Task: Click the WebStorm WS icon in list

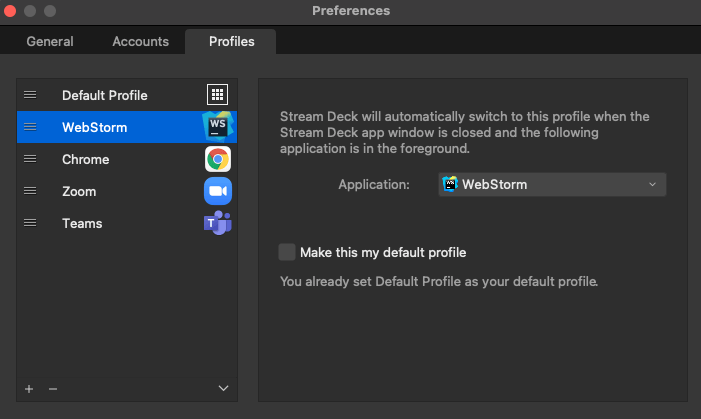Action: [218, 127]
